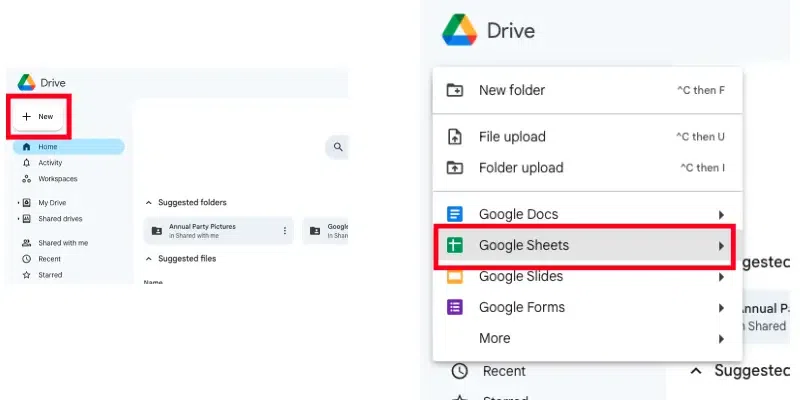Collapse the Suggested files section in left panel
800x400 pixels.
coord(148,259)
